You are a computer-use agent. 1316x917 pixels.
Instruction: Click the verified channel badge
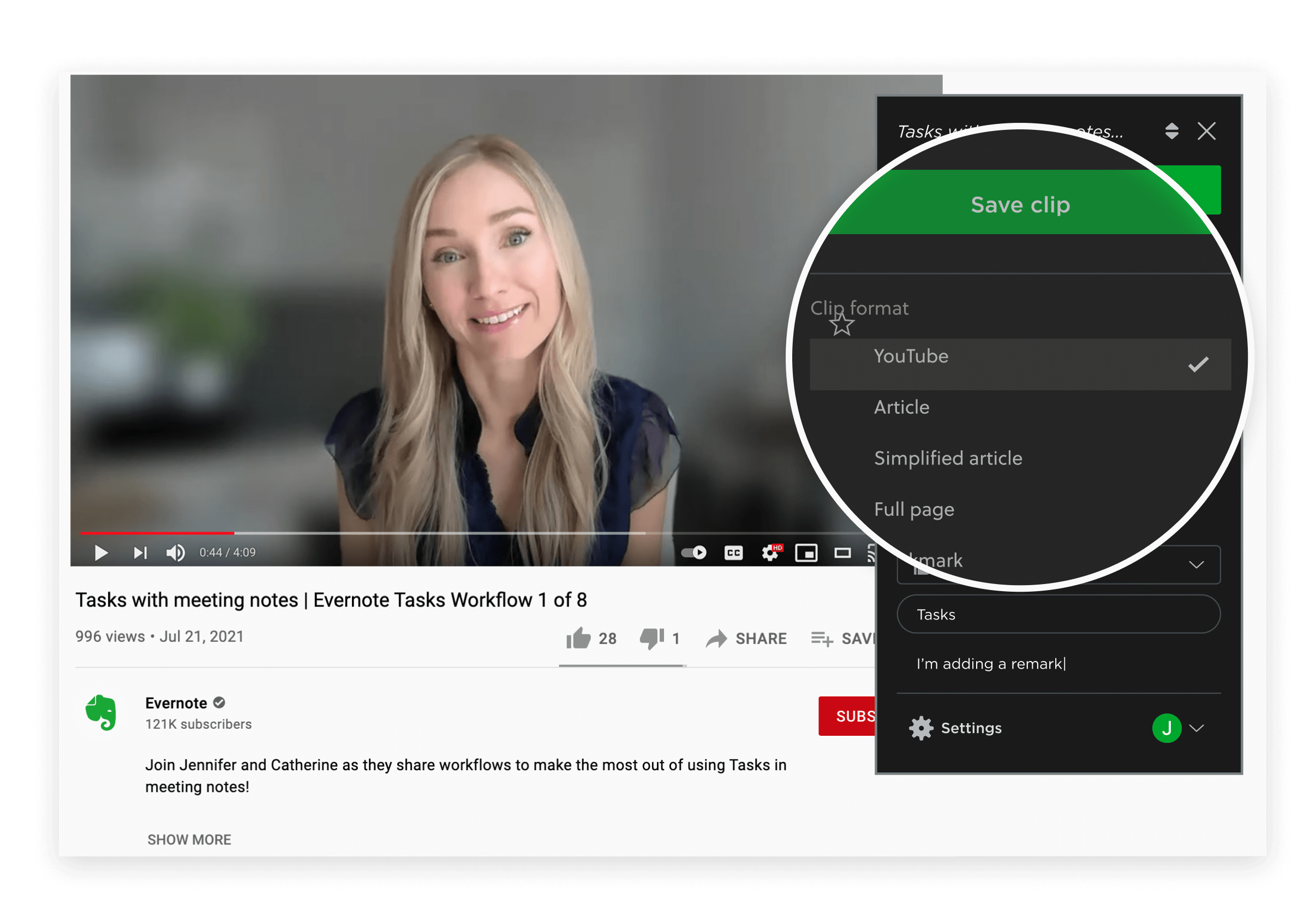[219, 702]
